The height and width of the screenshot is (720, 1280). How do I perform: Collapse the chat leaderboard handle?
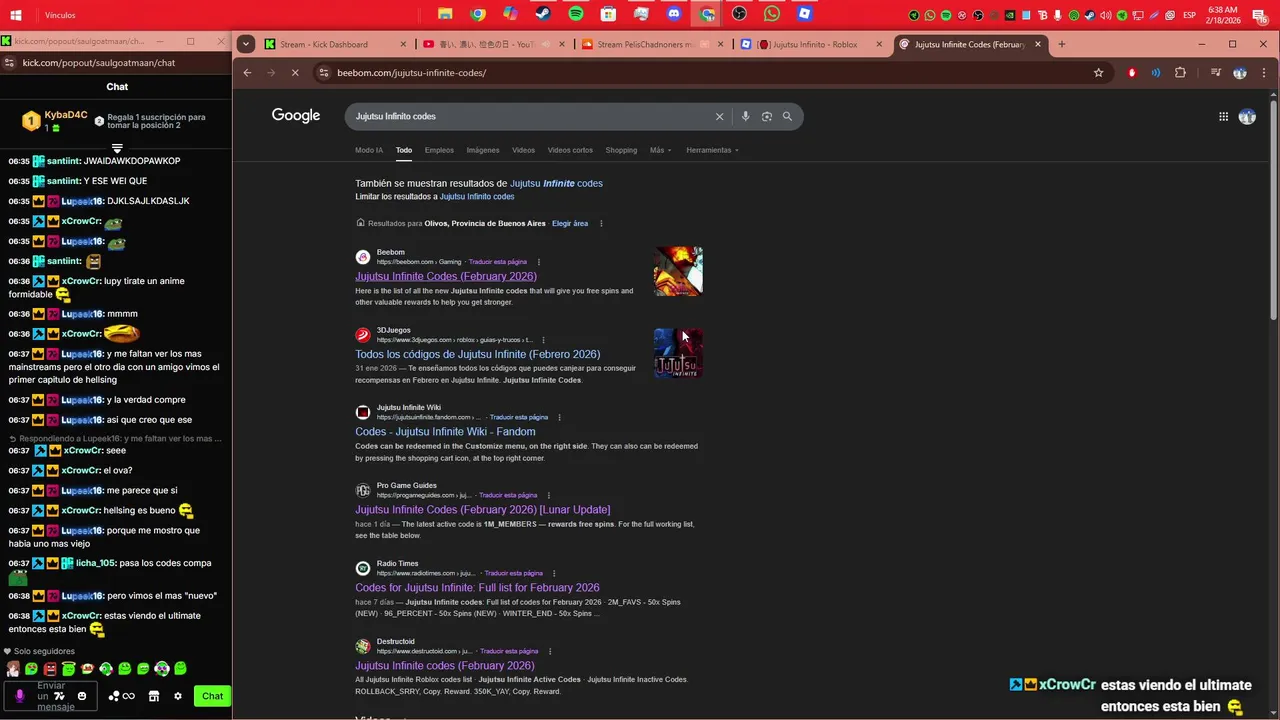[x=117, y=149]
